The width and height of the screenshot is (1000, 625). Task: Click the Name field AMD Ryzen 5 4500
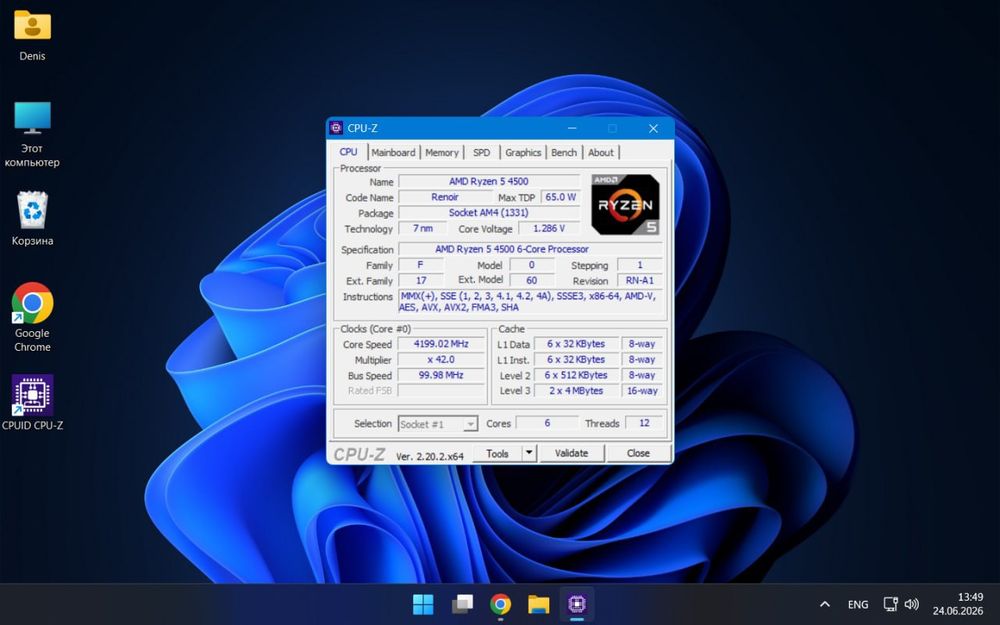click(489, 182)
